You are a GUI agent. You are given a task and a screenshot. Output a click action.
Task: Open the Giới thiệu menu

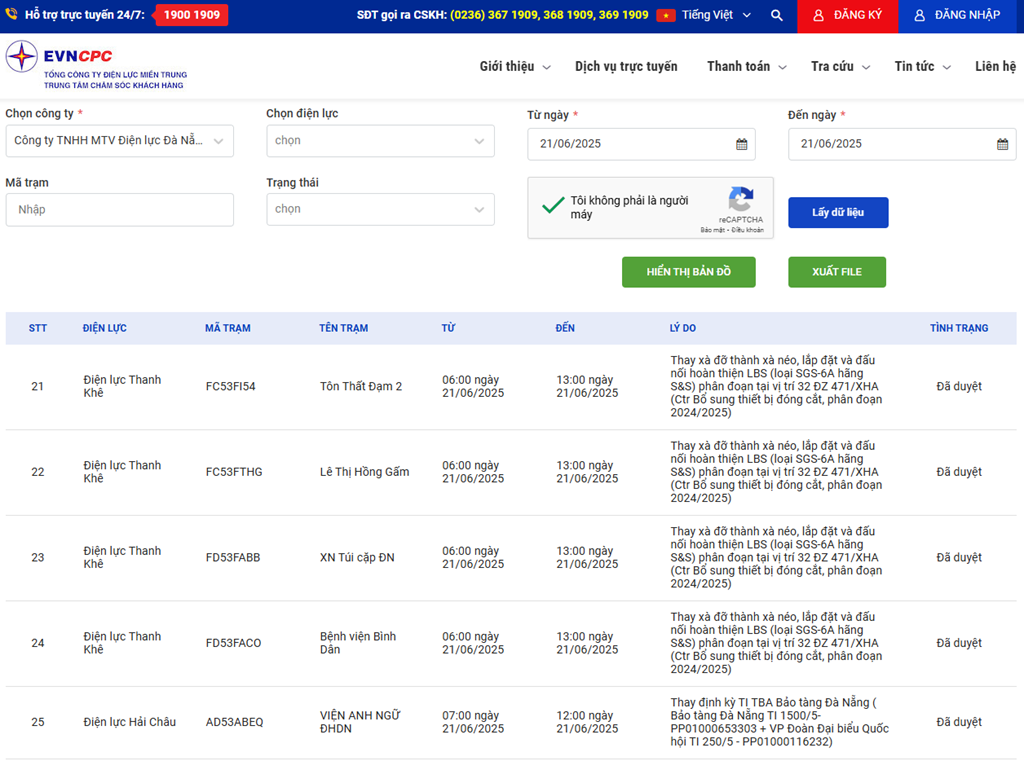pos(514,67)
